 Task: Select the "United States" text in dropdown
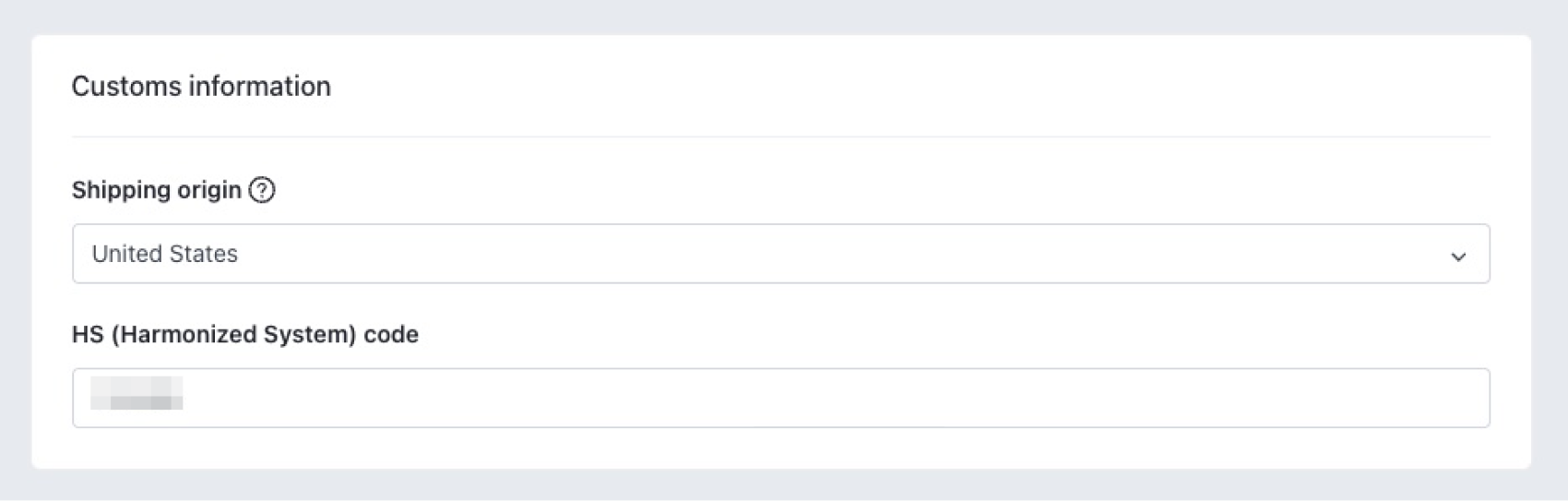point(165,254)
